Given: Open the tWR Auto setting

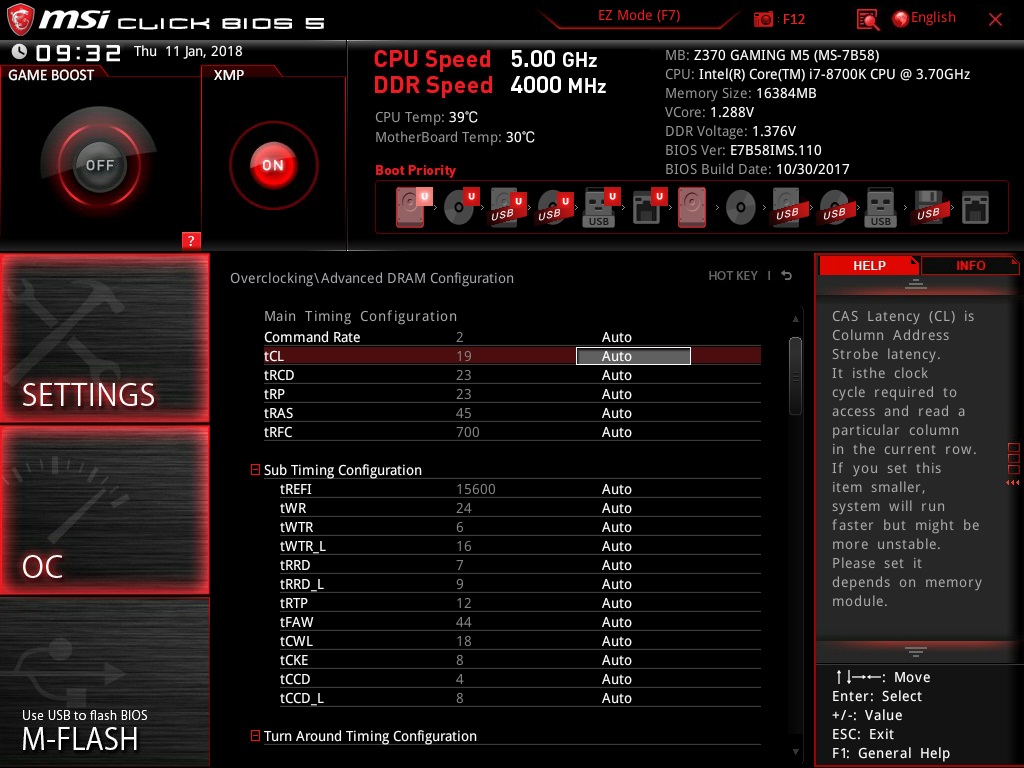Looking at the screenshot, I should 616,508.
